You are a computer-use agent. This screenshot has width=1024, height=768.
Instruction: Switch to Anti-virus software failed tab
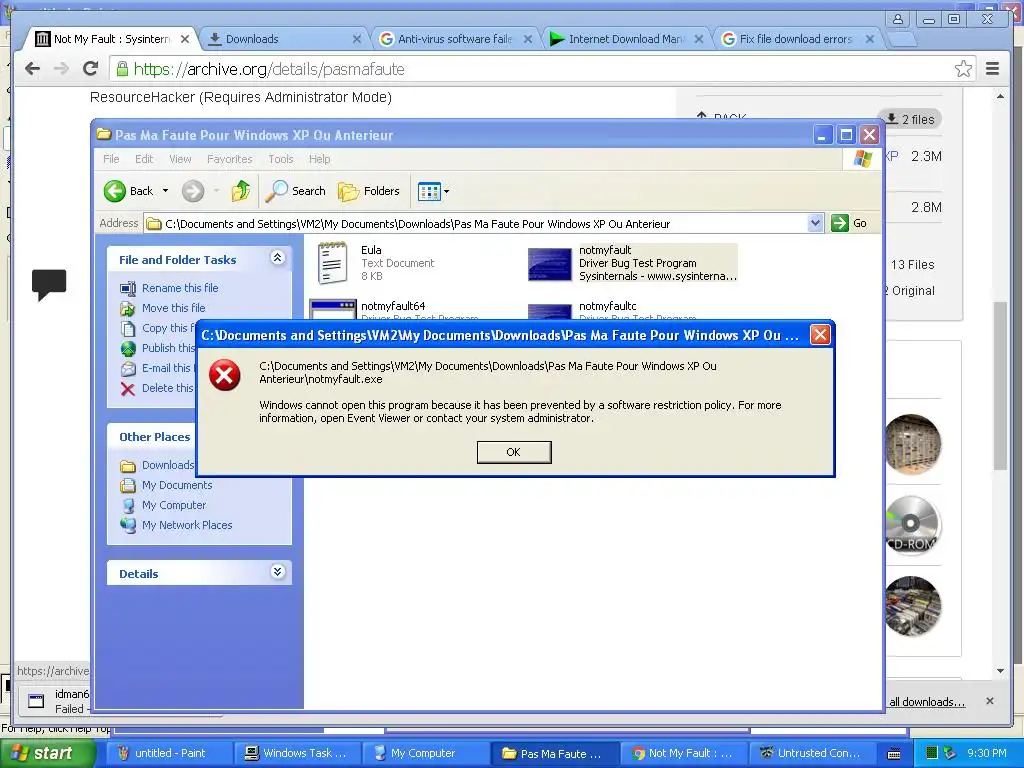coord(456,39)
